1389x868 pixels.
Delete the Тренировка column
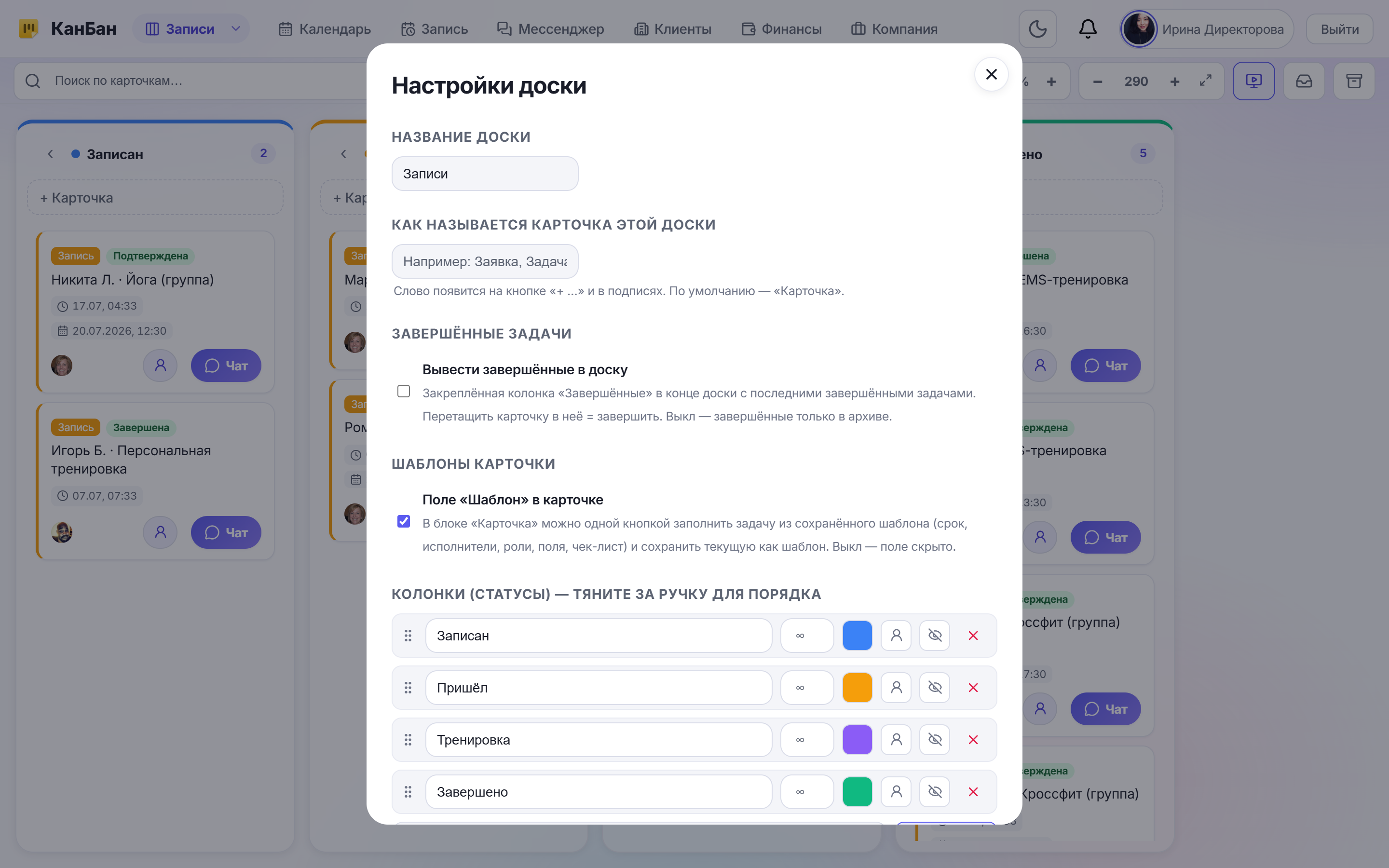tap(973, 739)
